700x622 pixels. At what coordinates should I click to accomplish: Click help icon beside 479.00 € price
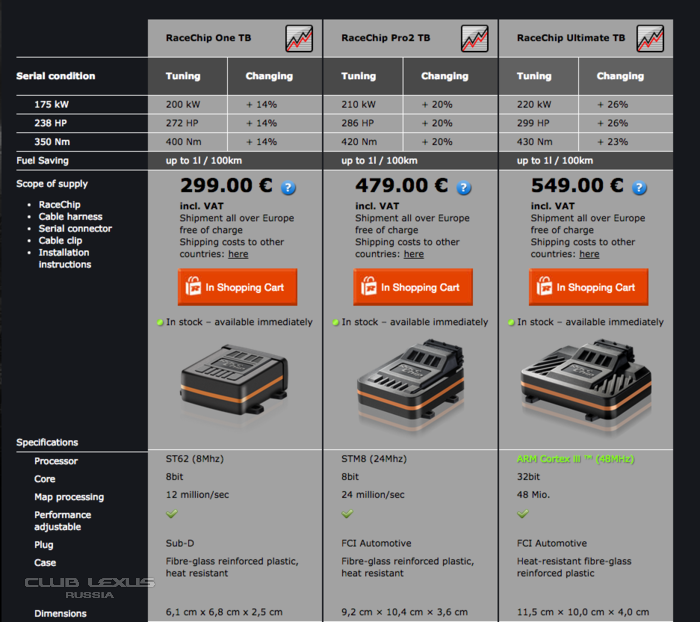pos(463,188)
